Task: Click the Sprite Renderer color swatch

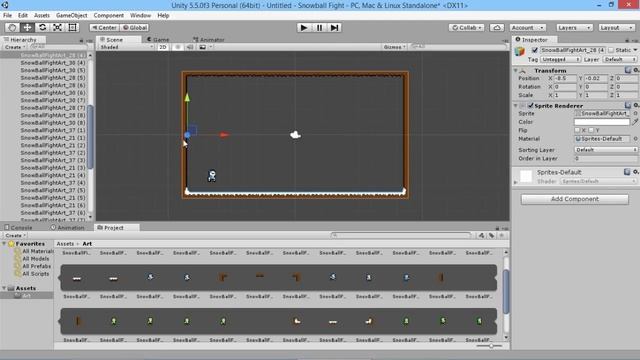Action: (602, 122)
